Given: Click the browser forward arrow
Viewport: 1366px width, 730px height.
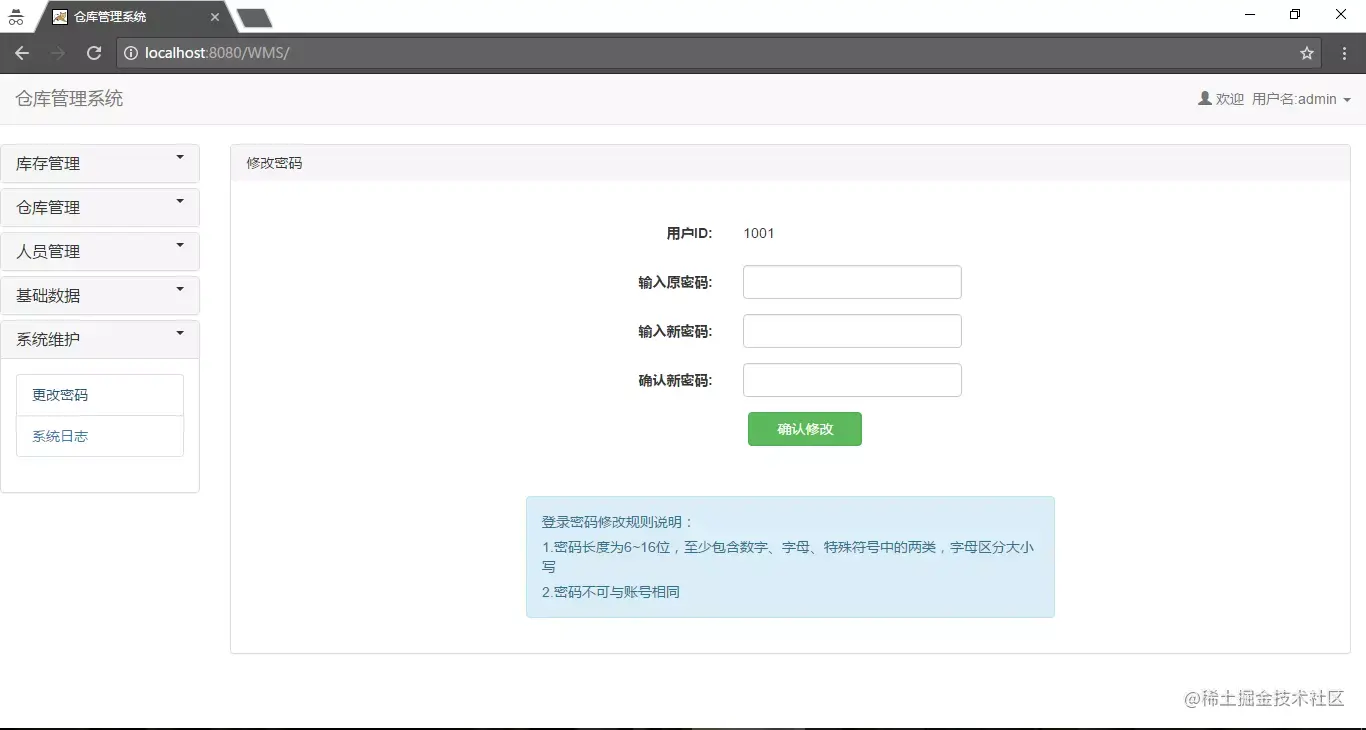Looking at the screenshot, I should point(57,53).
